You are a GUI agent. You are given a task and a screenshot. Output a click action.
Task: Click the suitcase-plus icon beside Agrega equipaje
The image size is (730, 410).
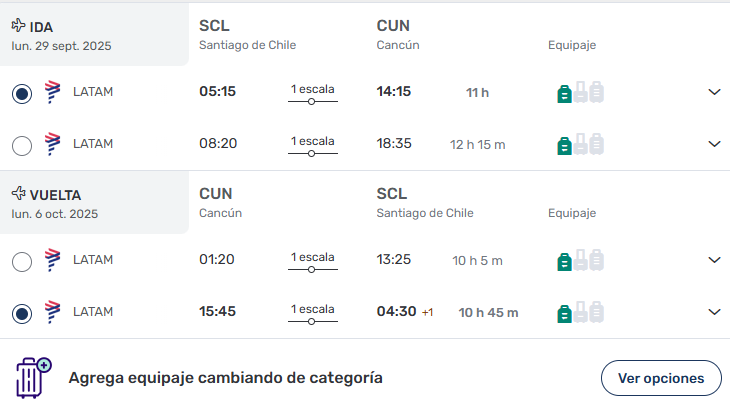(34, 378)
